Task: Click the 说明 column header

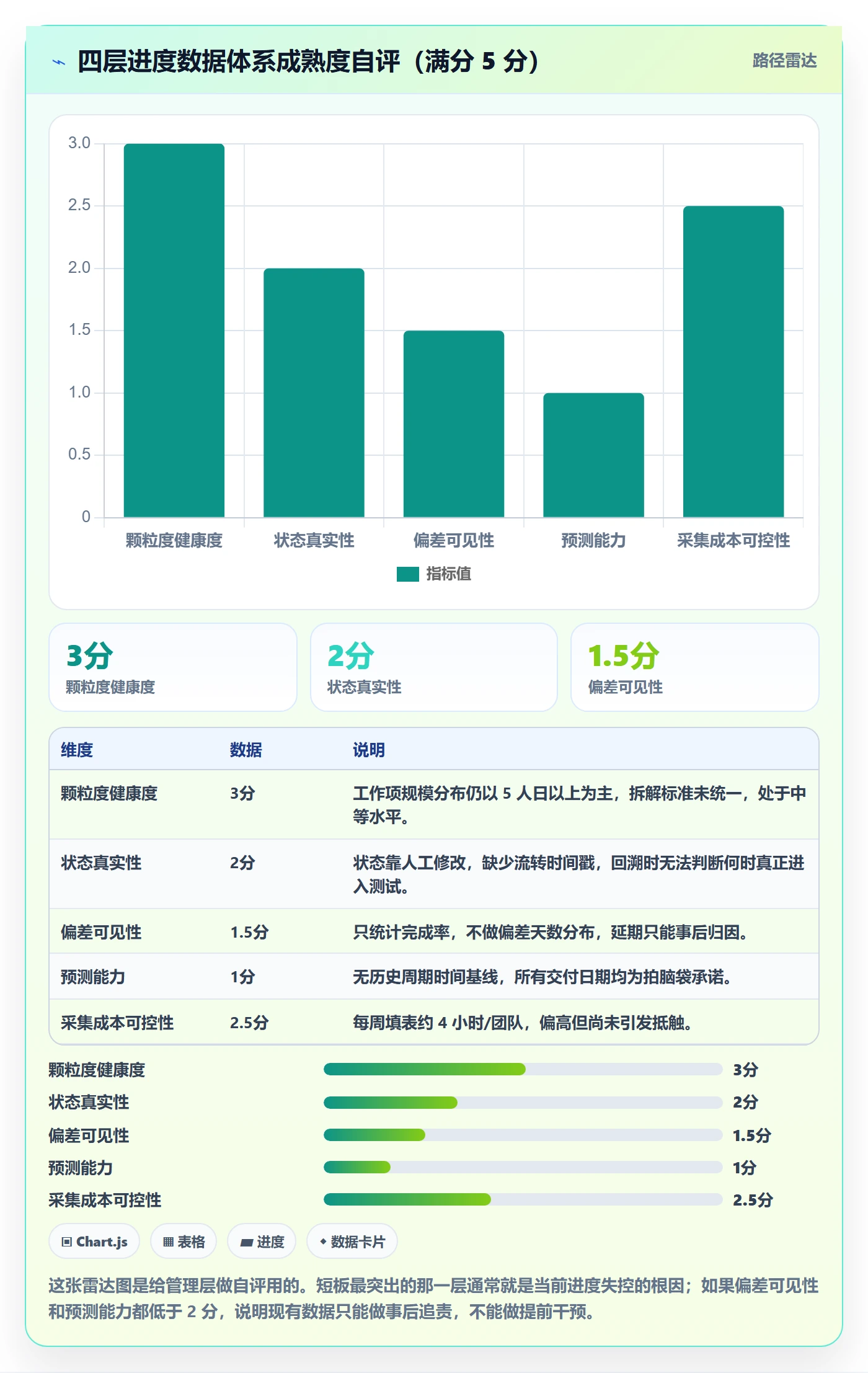Action: (369, 750)
